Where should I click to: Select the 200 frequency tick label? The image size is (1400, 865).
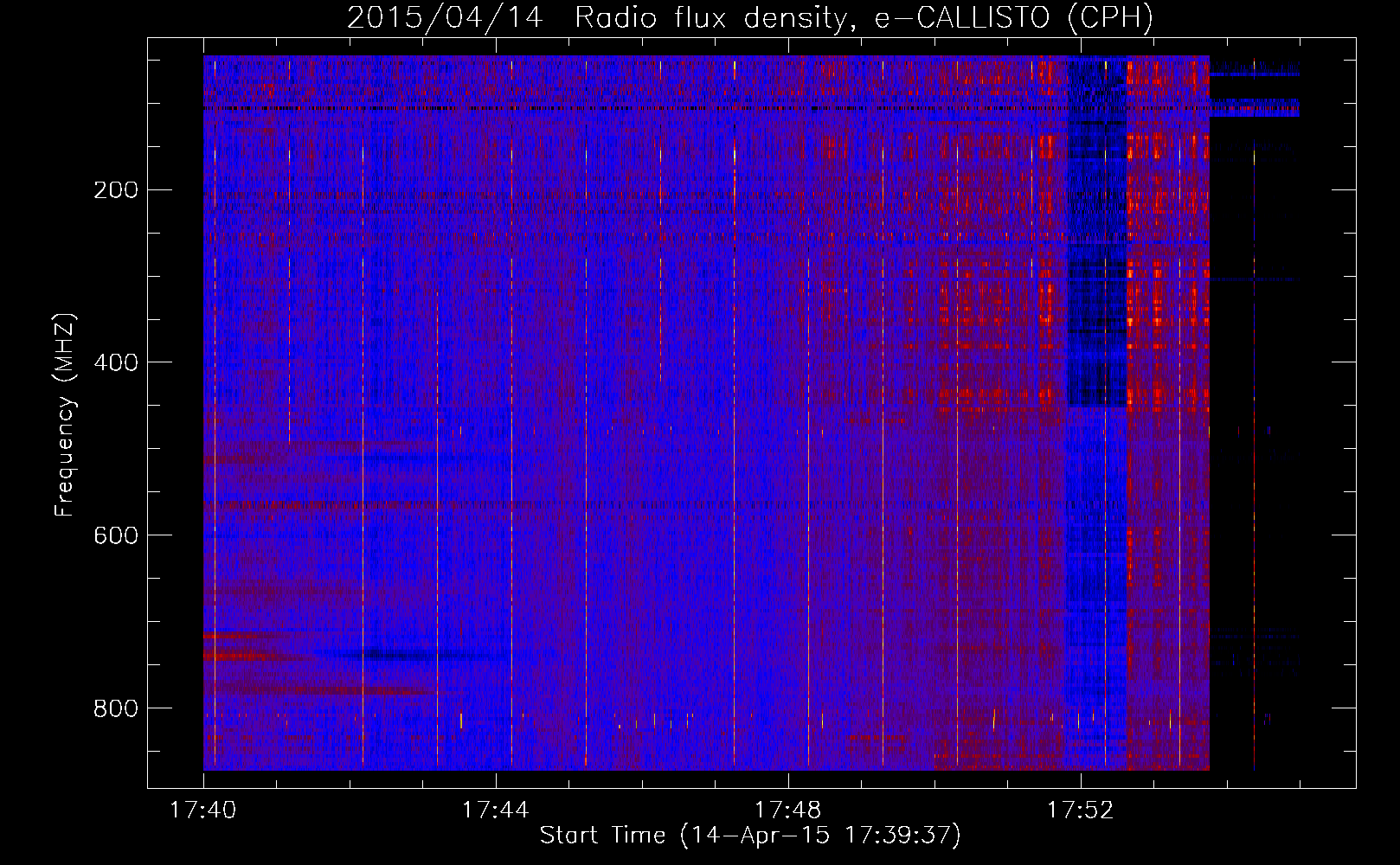click(x=116, y=189)
